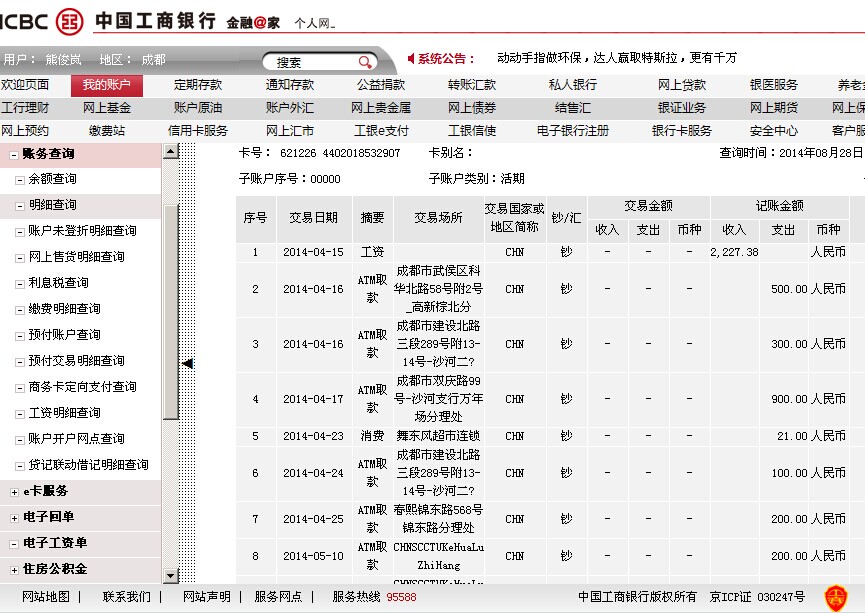Open 工资明细查询 item
The height and width of the screenshot is (613, 865).
tap(65, 412)
